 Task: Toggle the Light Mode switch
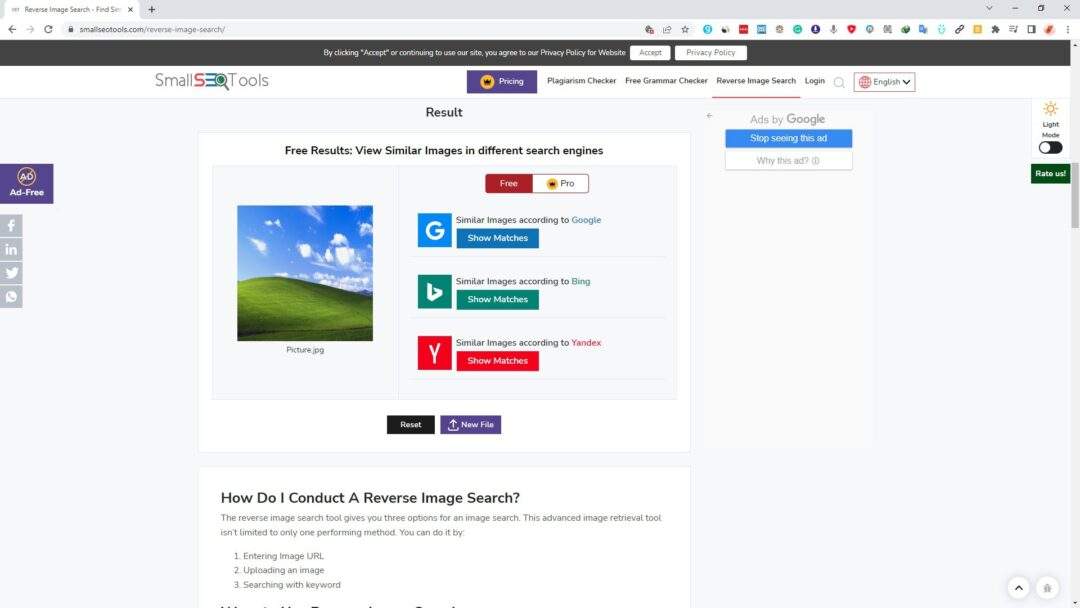click(x=1050, y=147)
